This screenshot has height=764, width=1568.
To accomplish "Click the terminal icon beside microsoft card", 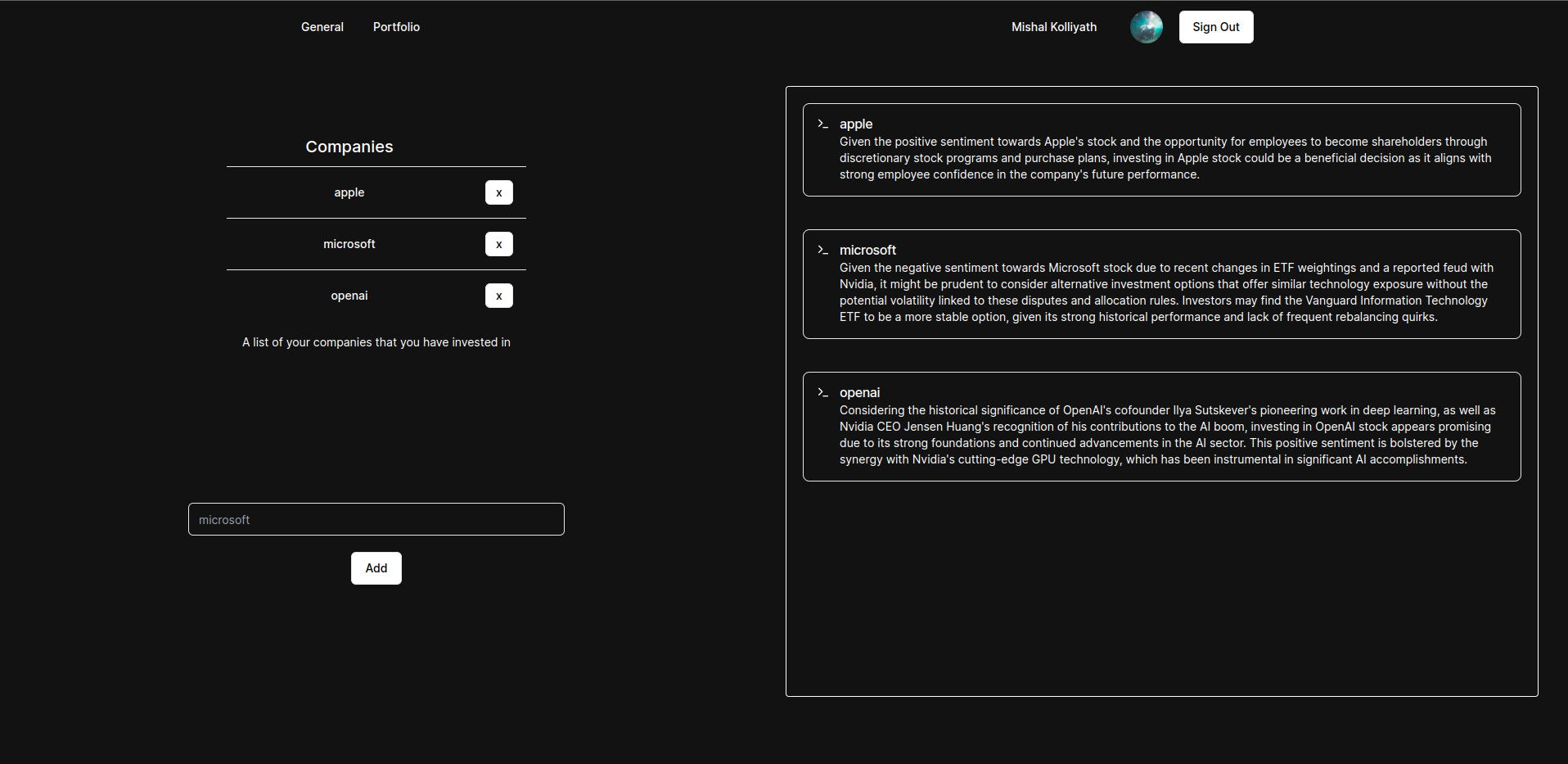I will coord(822,250).
